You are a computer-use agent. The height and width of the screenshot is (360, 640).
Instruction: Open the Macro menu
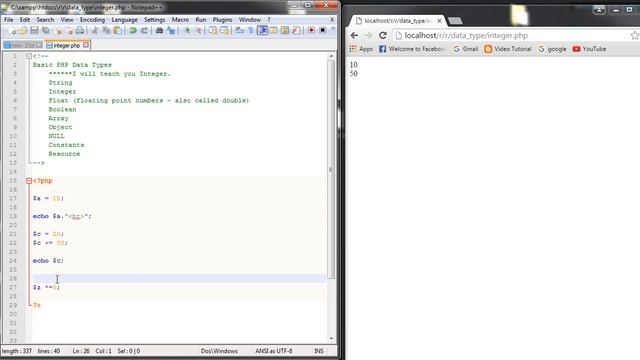180,20
